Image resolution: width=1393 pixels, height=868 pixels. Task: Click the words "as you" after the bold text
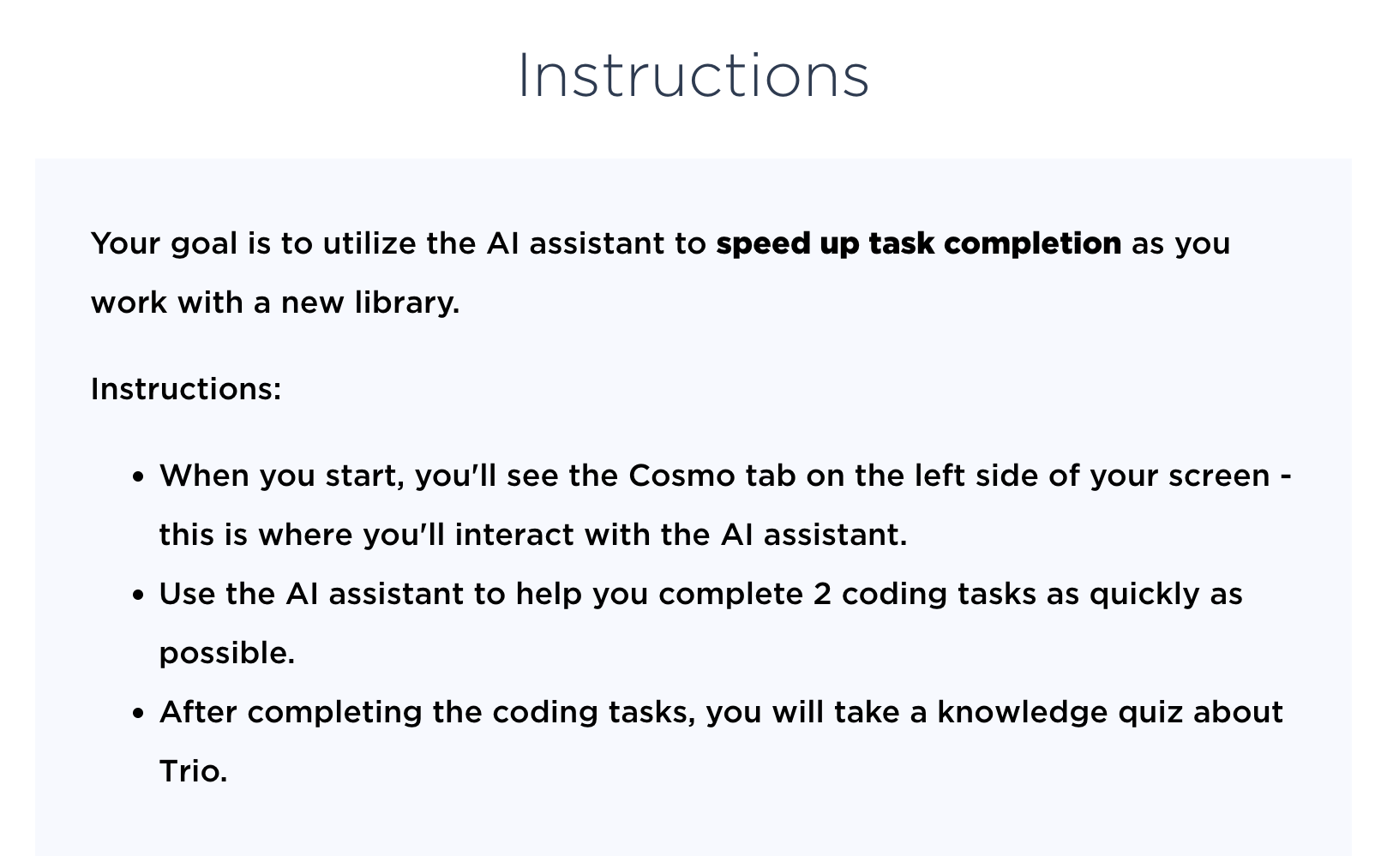(x=1180, y=243)
